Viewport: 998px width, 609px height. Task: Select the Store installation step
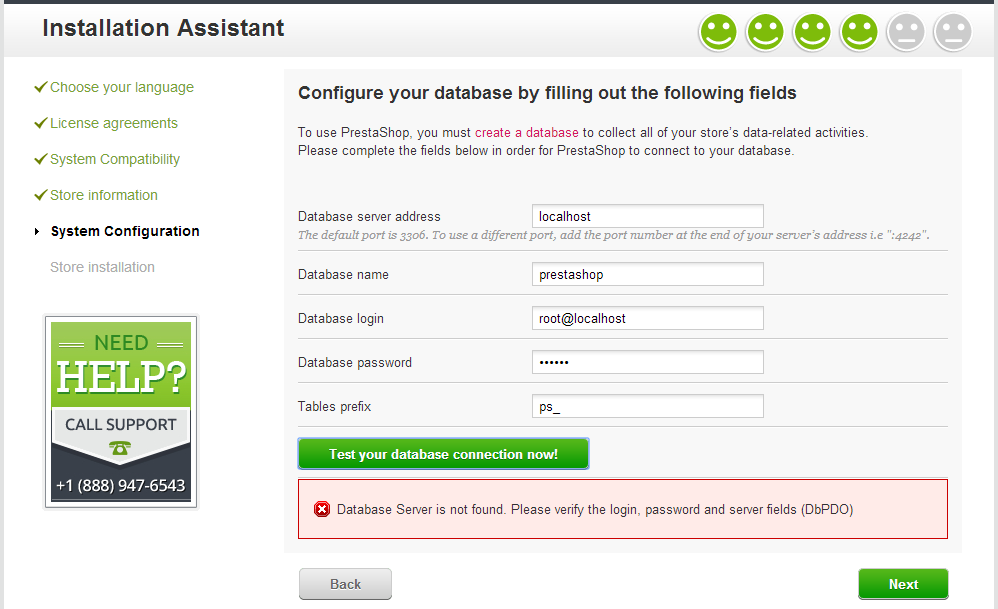[x=102, y=267]
